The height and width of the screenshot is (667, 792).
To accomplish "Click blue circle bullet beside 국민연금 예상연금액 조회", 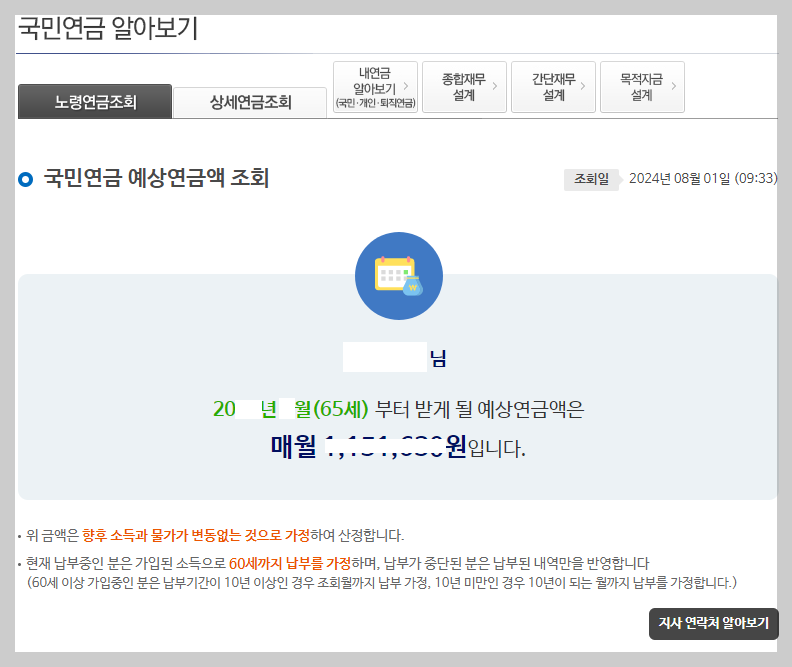I will (25, 179).
